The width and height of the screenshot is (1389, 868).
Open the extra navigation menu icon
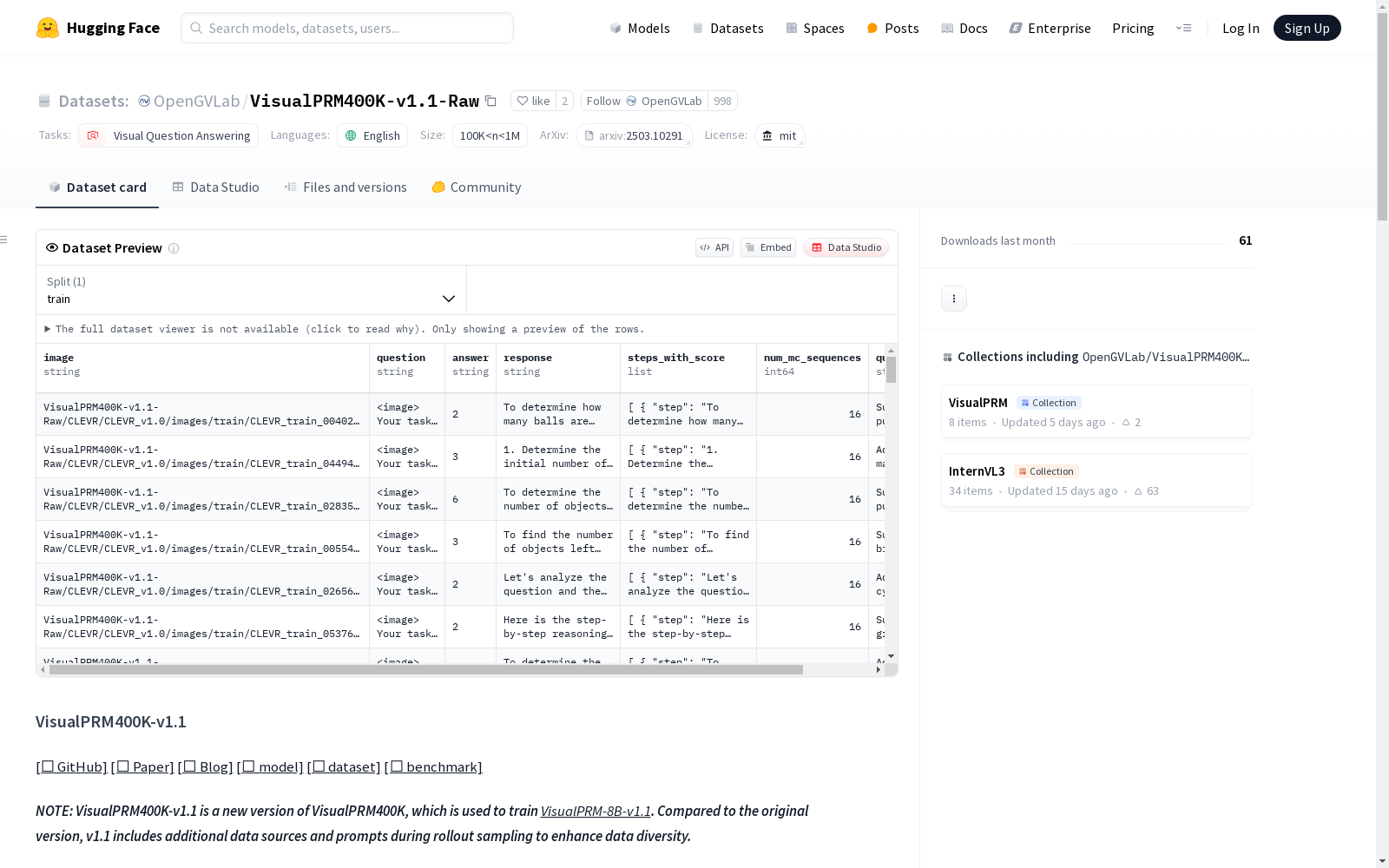point(1183,28)
